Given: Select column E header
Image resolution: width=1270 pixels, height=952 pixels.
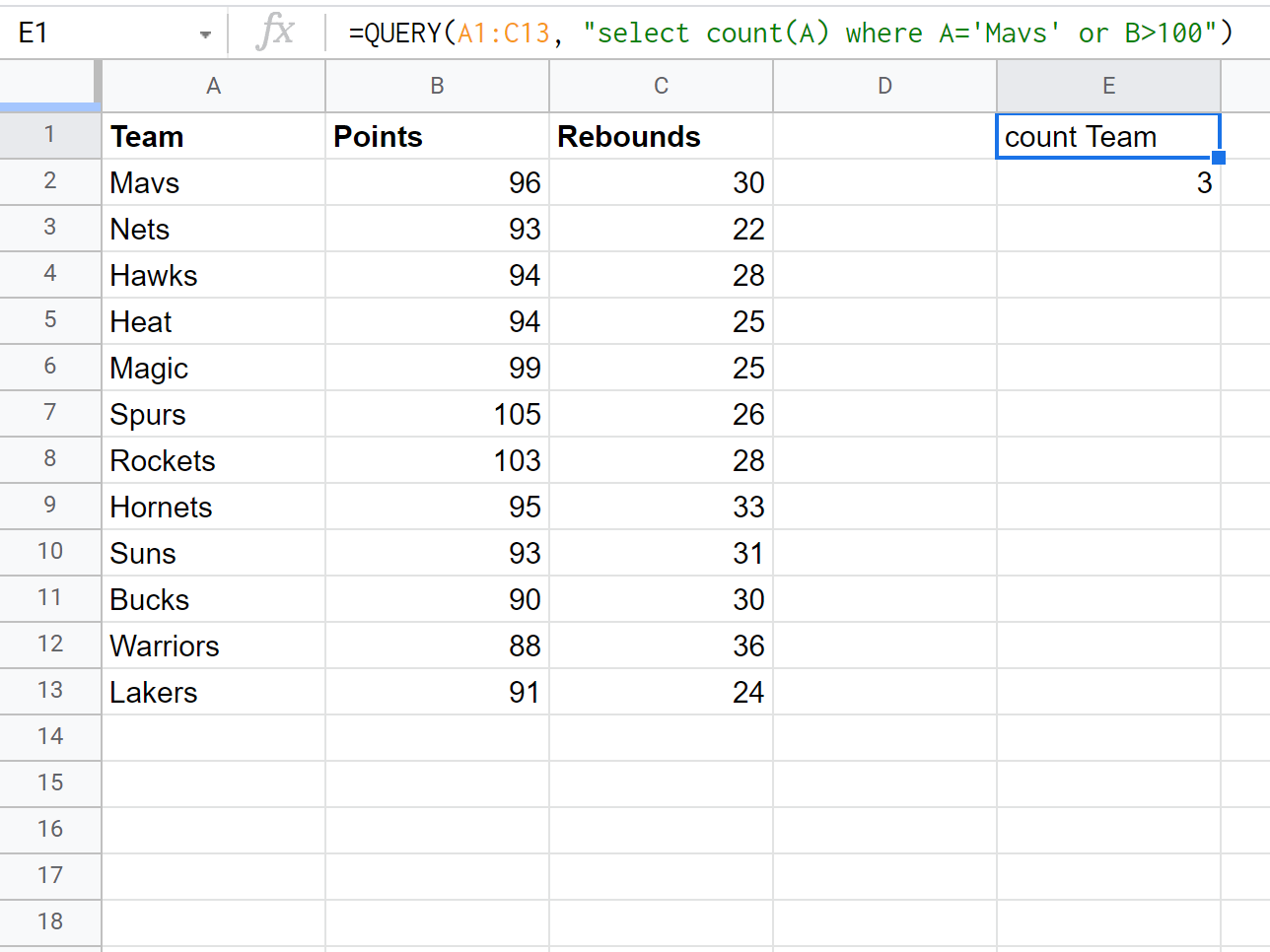Looking at the screenshot, I should click(1108, 87).
